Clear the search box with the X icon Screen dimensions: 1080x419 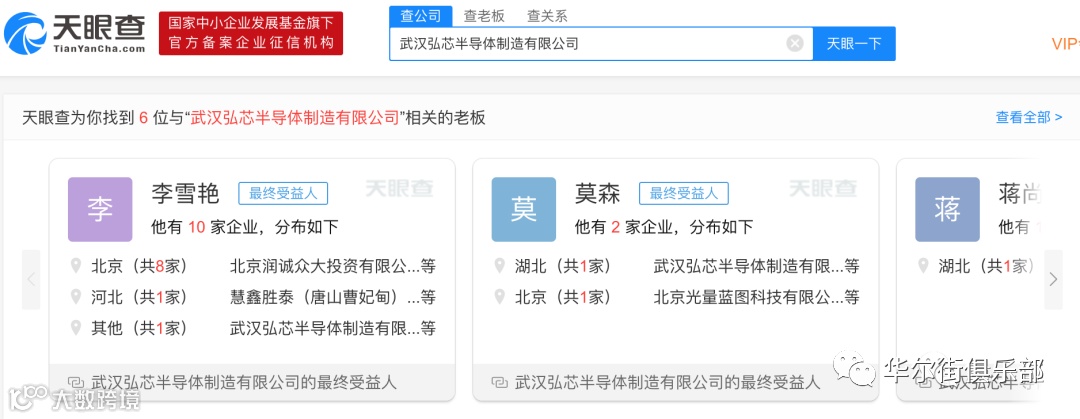[795, 43]
